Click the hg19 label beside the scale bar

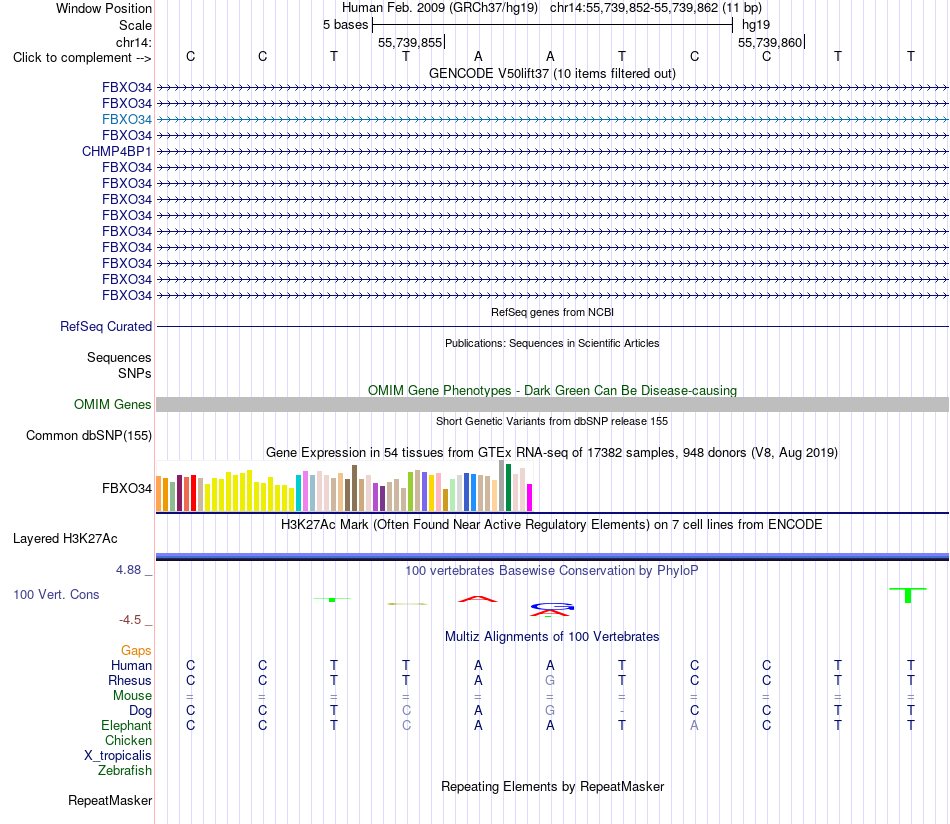756,25
